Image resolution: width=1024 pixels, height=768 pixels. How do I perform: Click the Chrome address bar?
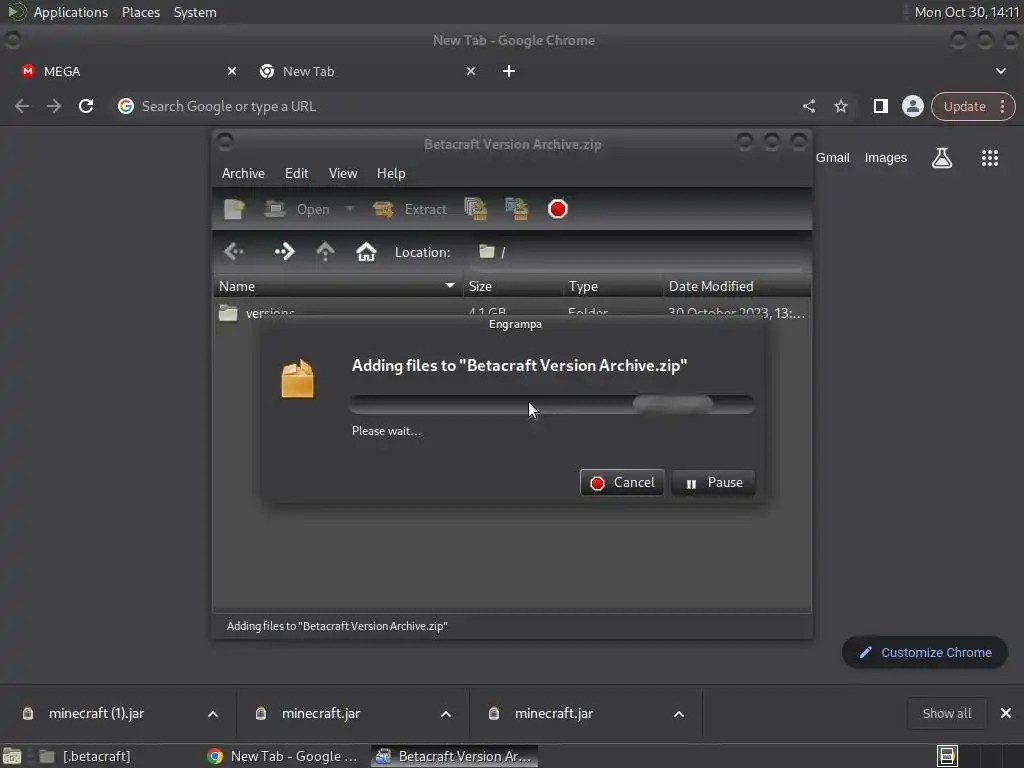(457, 106)
